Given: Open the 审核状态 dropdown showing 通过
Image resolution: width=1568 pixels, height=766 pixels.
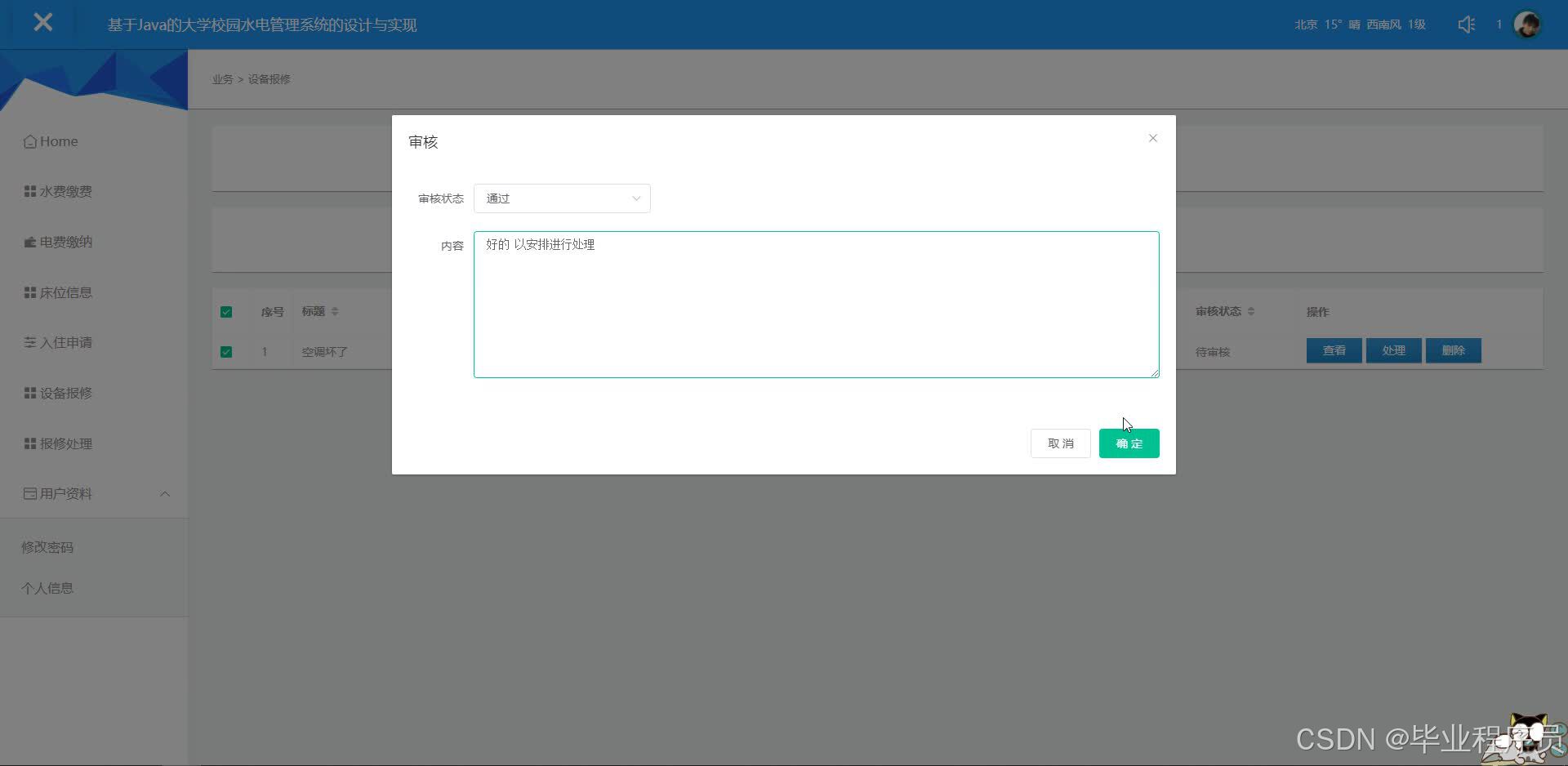Looking at the screenshot, I should pyautogui.click(x=562, y=198).
